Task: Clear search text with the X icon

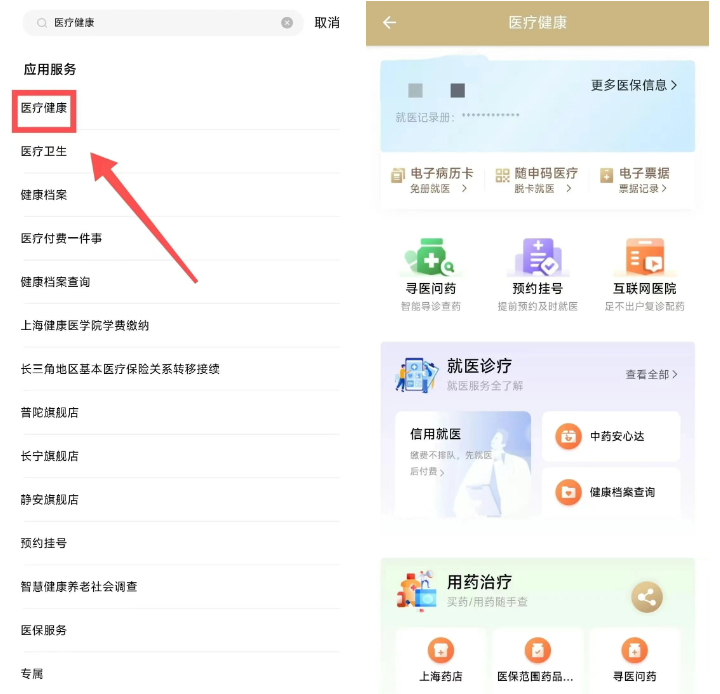Action: 287,23
